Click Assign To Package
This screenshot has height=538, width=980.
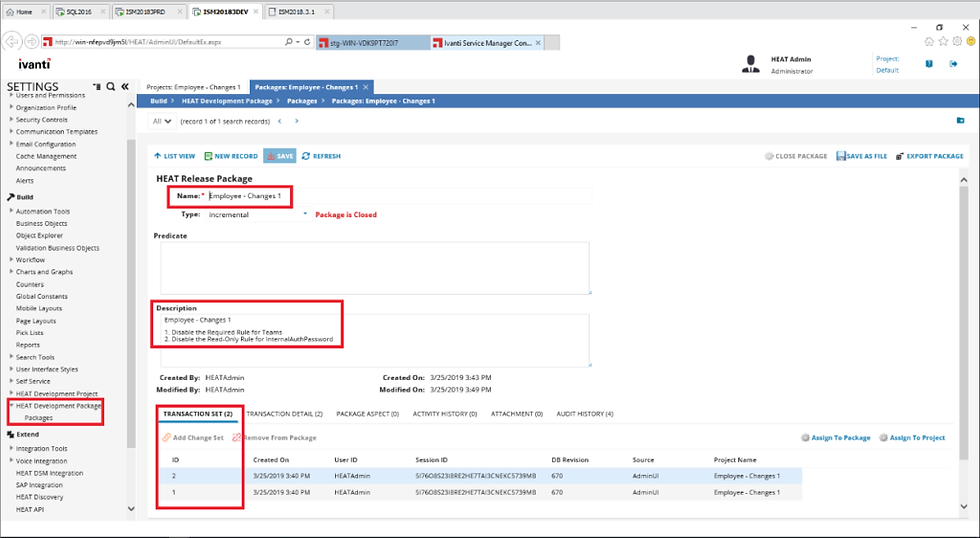pyautogui.click(x=836, y=438)
